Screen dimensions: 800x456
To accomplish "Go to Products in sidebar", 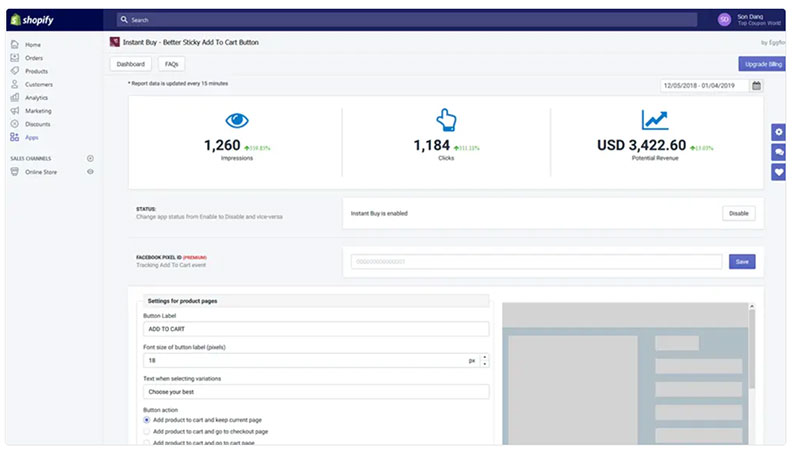I will 36,71.
